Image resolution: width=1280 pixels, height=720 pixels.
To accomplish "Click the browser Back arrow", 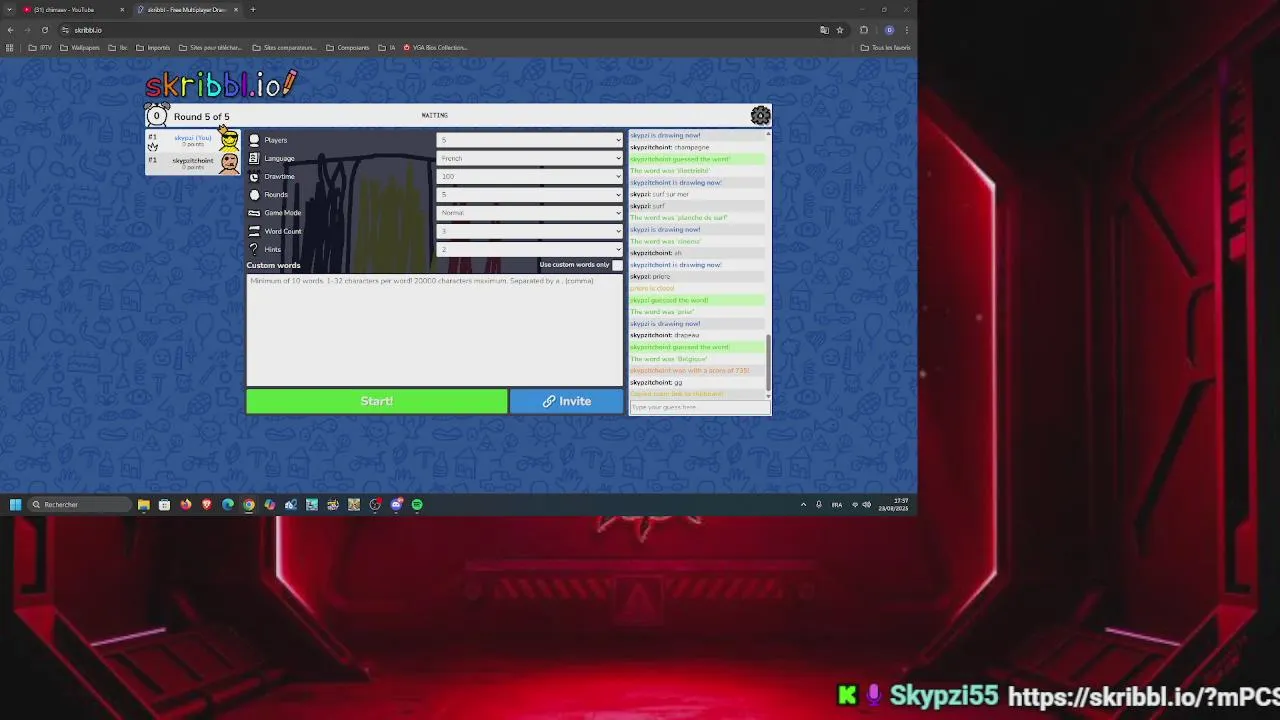I will pyautogui.click(x=10, y=30).
